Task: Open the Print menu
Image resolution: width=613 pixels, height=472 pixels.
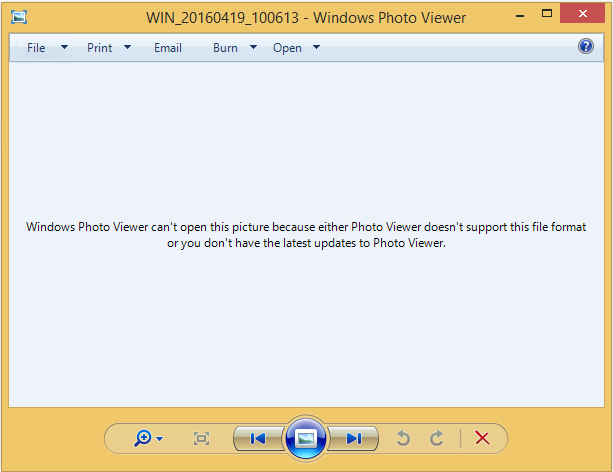Action: point(99,48)
